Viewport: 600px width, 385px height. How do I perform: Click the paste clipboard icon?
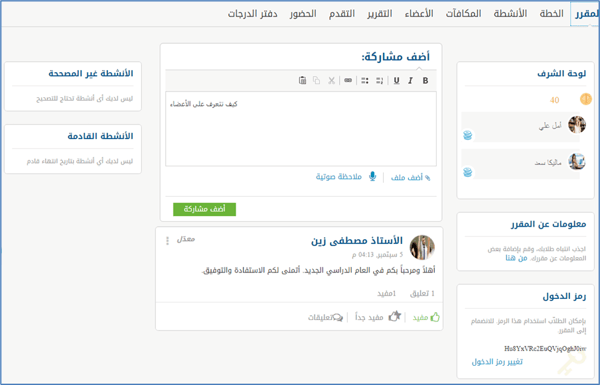[302, 80]
